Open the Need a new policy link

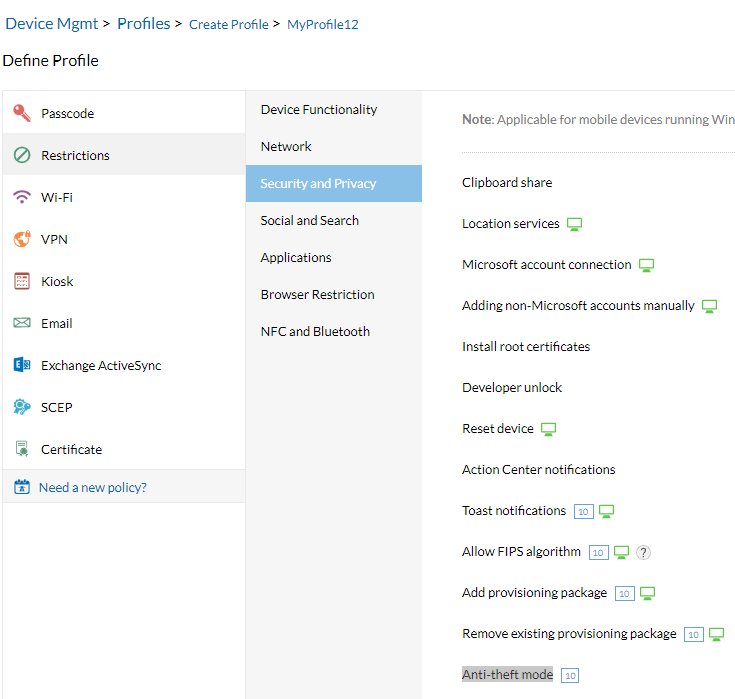point(92,487)
